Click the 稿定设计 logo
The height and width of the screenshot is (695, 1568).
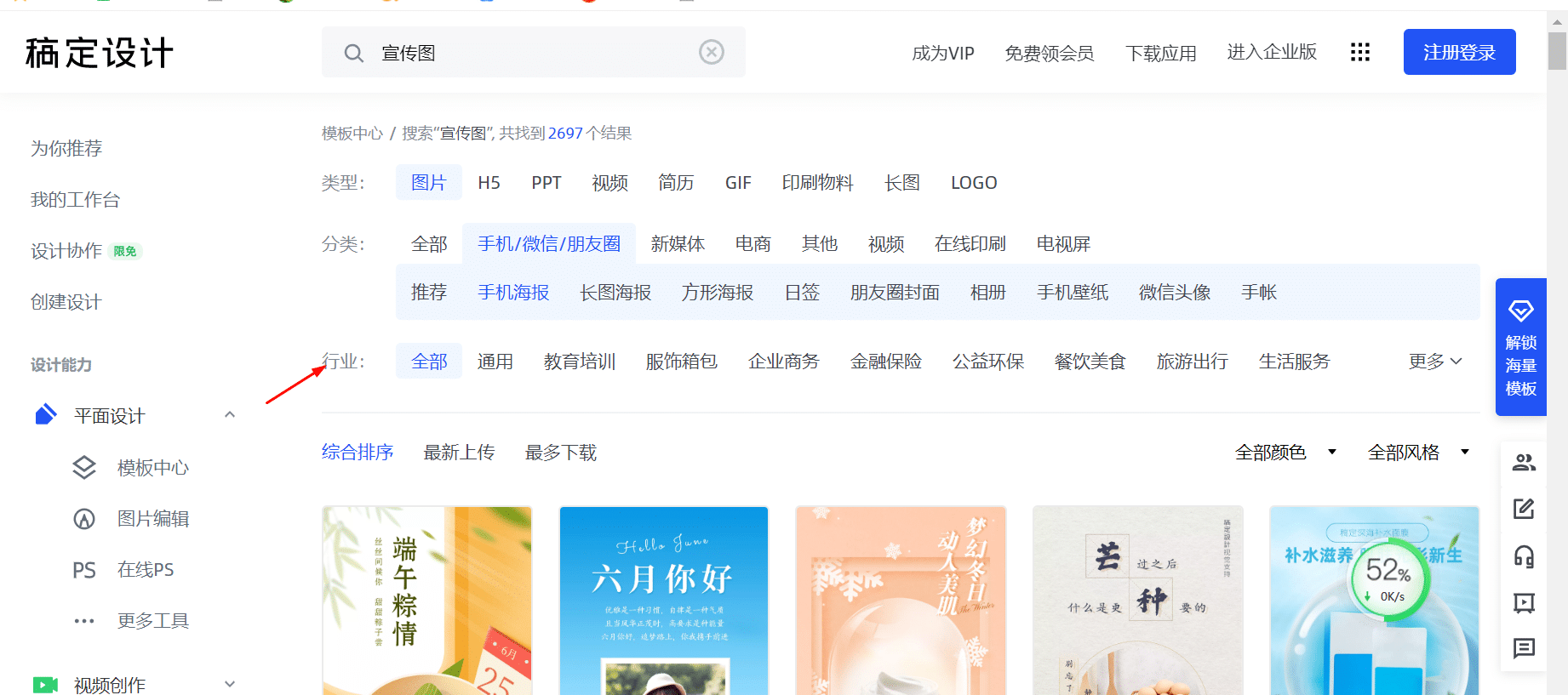pyautogui.click(x=100, y=53)
